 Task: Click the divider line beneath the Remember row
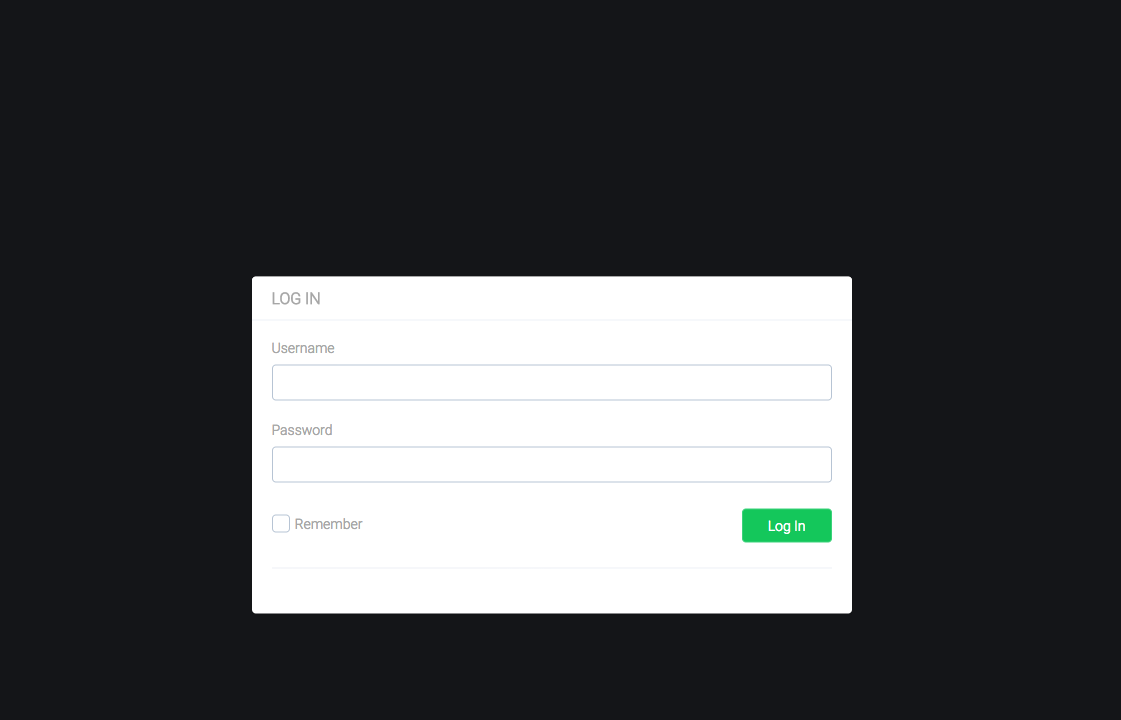coord(551,568)
